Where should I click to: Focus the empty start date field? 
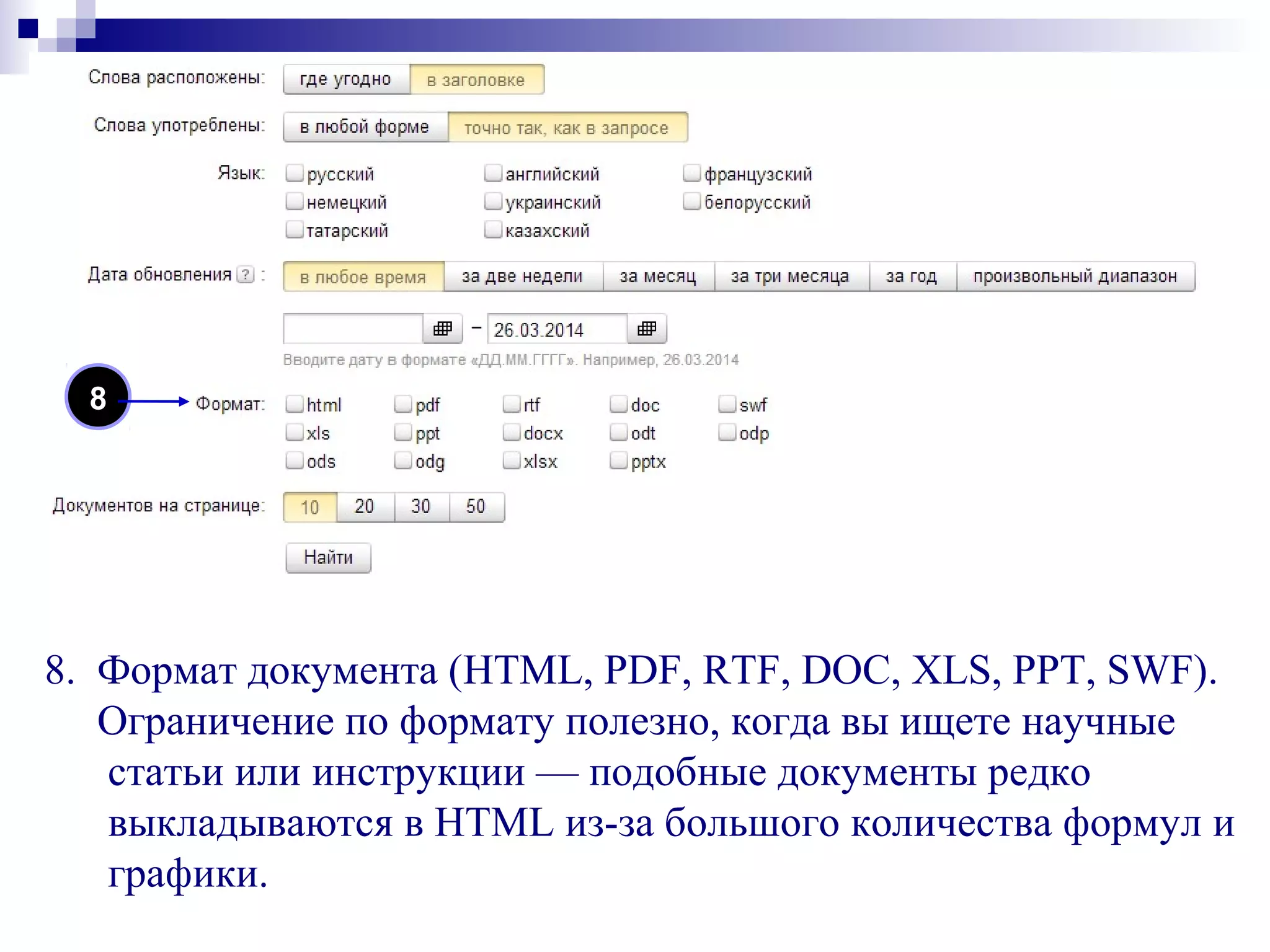click(x=353, y=328)
